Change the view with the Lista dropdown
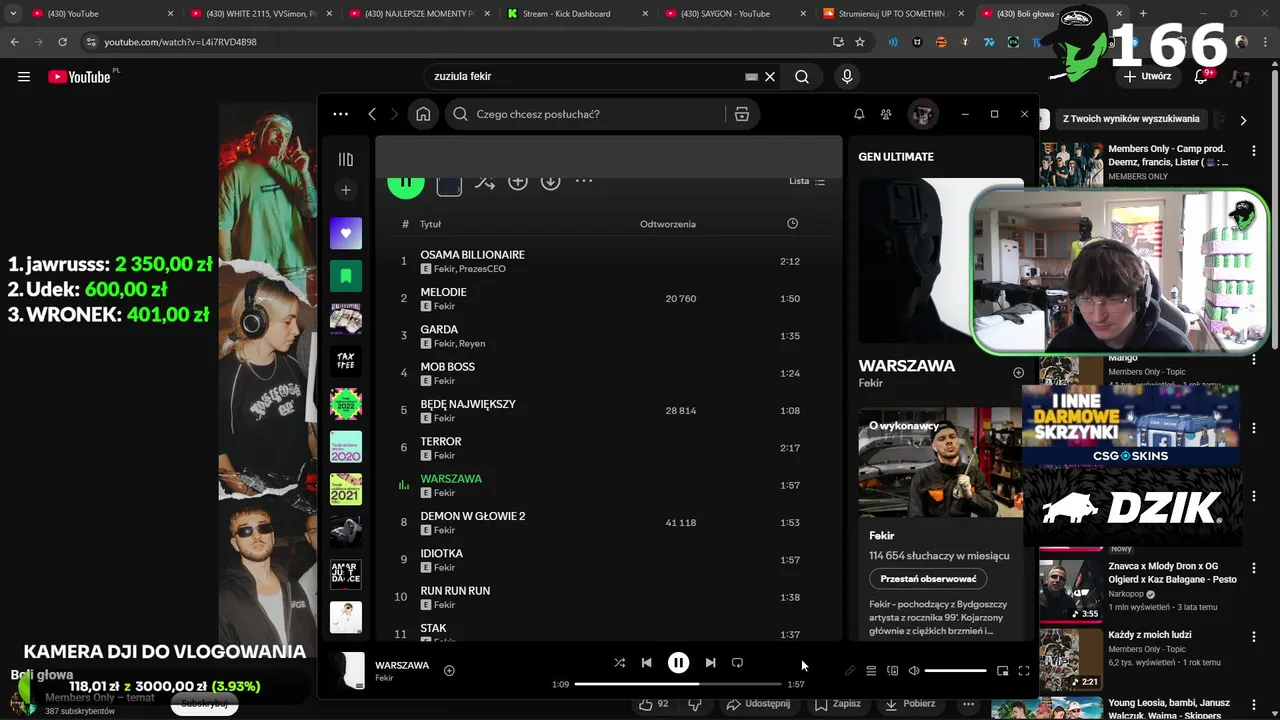The image size is (1280, 720). tap(807, 181)
